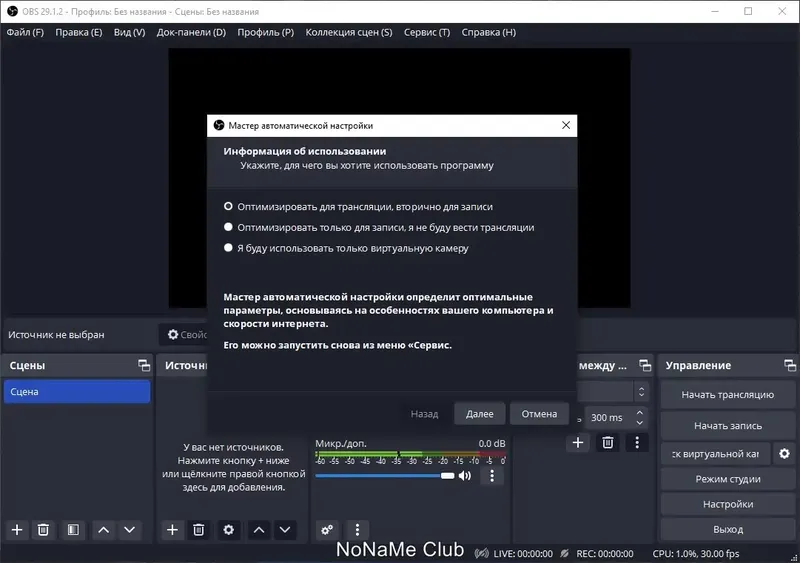
Task: Click OBS logo in main title bar
Action: point(12,11)
